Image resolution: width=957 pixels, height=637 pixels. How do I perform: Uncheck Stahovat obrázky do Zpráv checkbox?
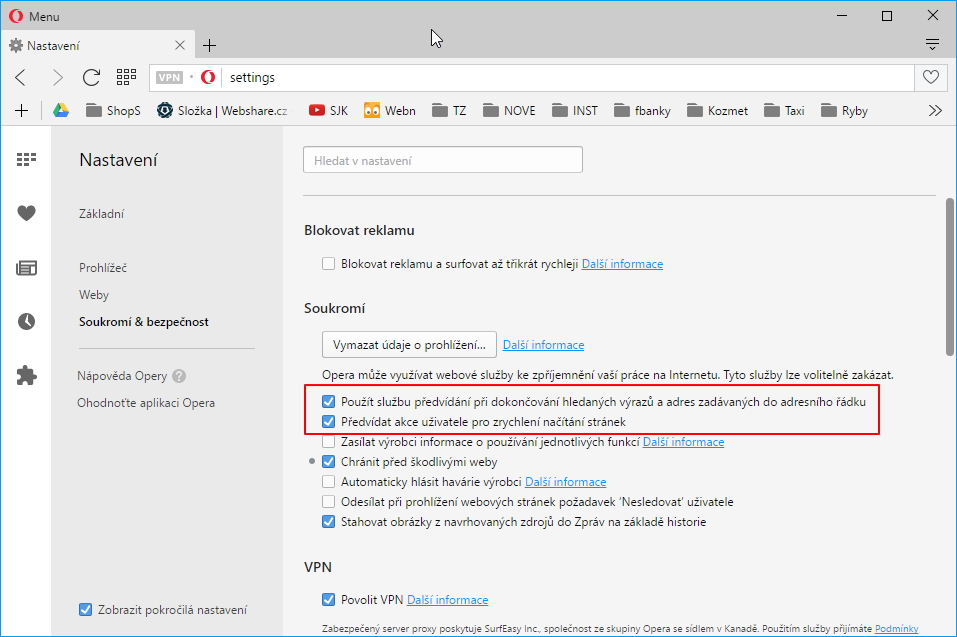pyautogui.click(x=328, y=522)
